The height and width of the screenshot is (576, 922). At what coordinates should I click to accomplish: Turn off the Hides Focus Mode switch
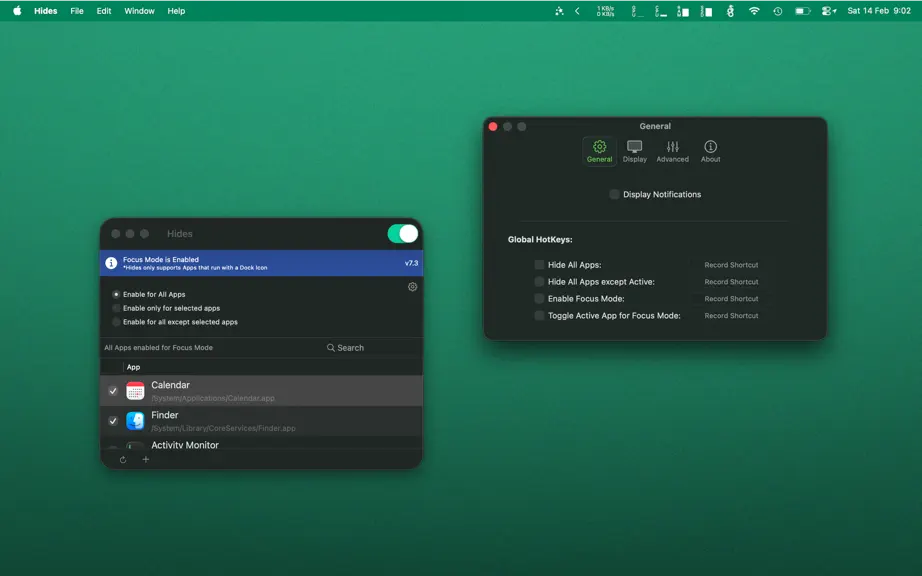pos(403,234)
